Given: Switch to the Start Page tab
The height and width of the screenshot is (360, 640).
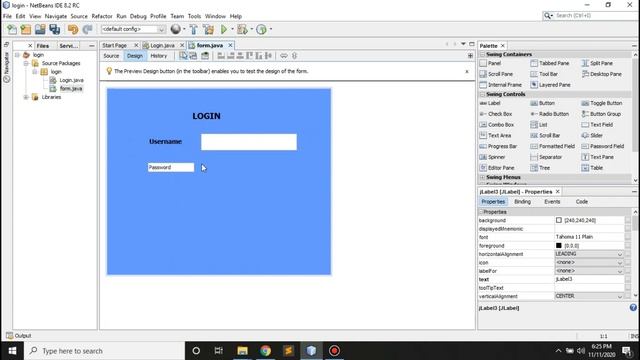Looking at the screenshot, I should click(x=114, y=45).
